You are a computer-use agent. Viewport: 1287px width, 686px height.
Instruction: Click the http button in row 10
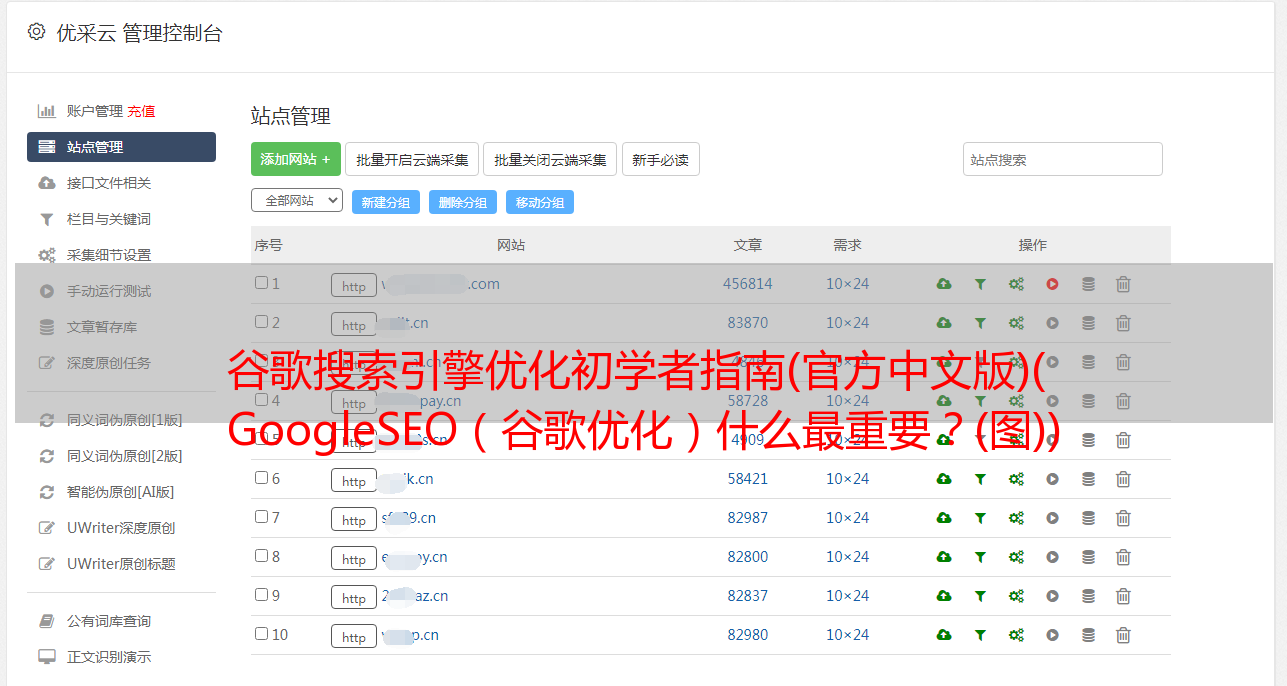click(x=354, y=636)
